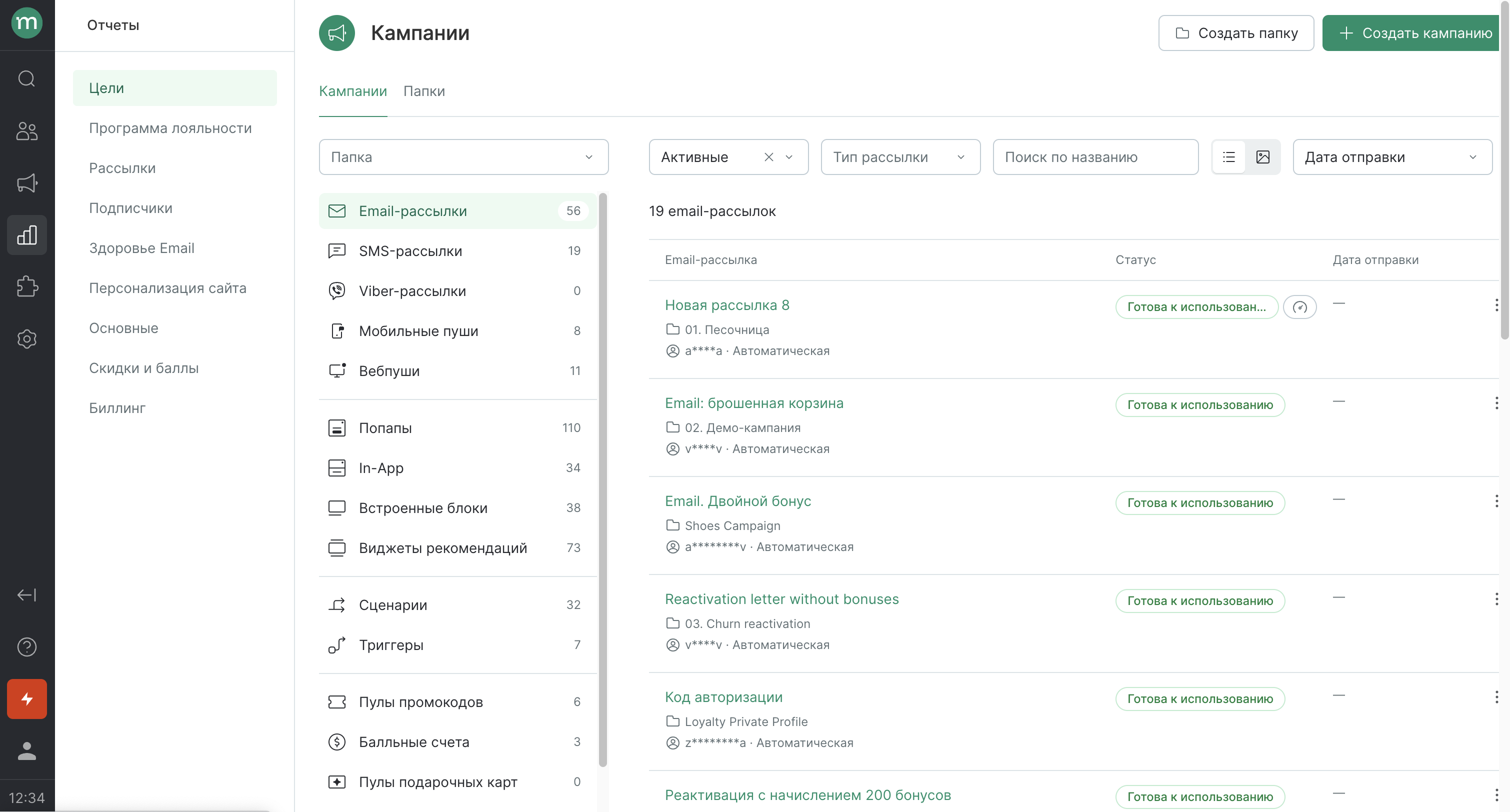Image resolution: width=1510 pixels, height=812 pixels.
Task: Expand the Папка dropdown
Action: [463, 157]
